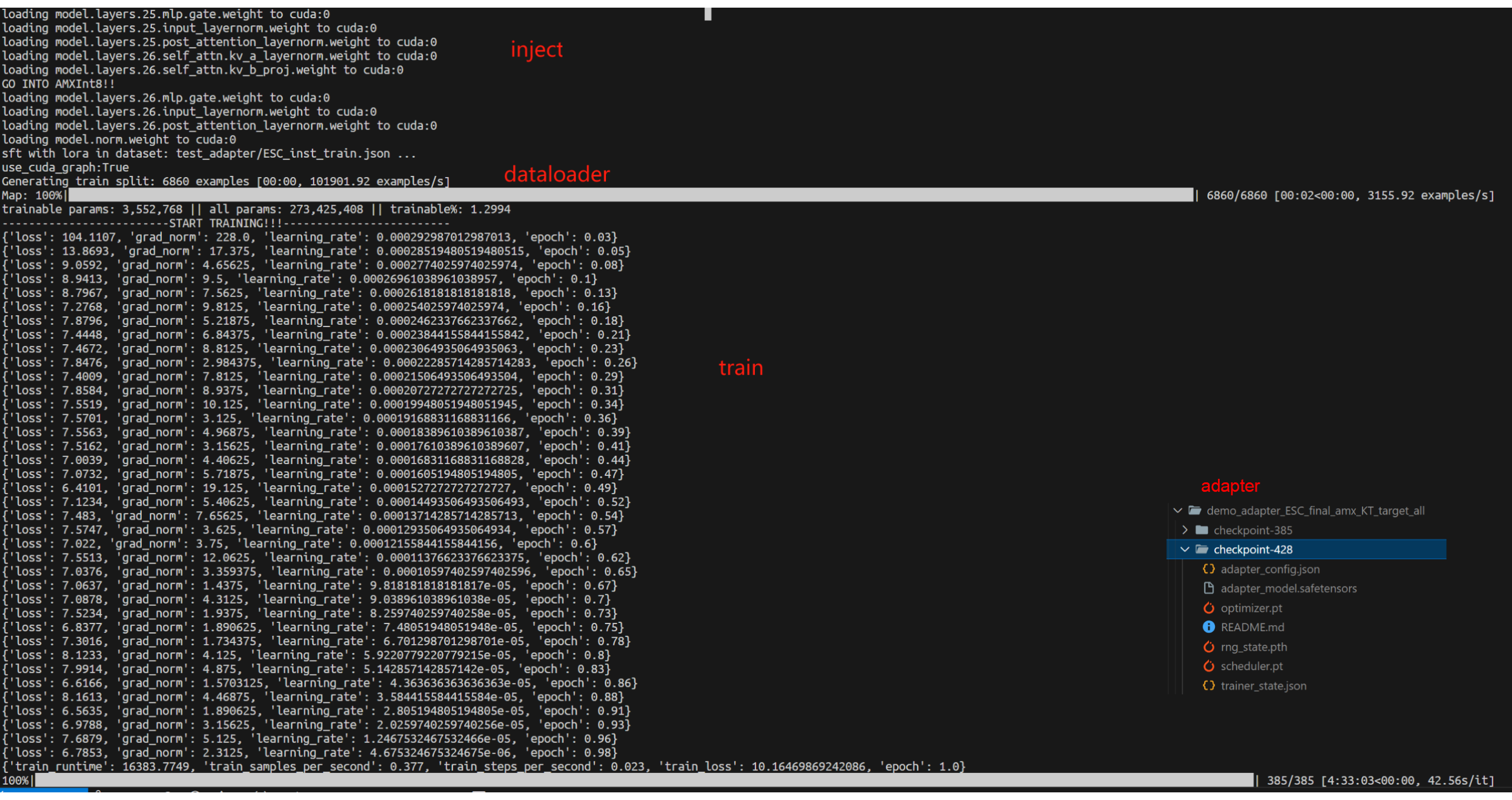
Task: Collapse the checkpoint-428 folder chevron
Action: click(1185, 549)
